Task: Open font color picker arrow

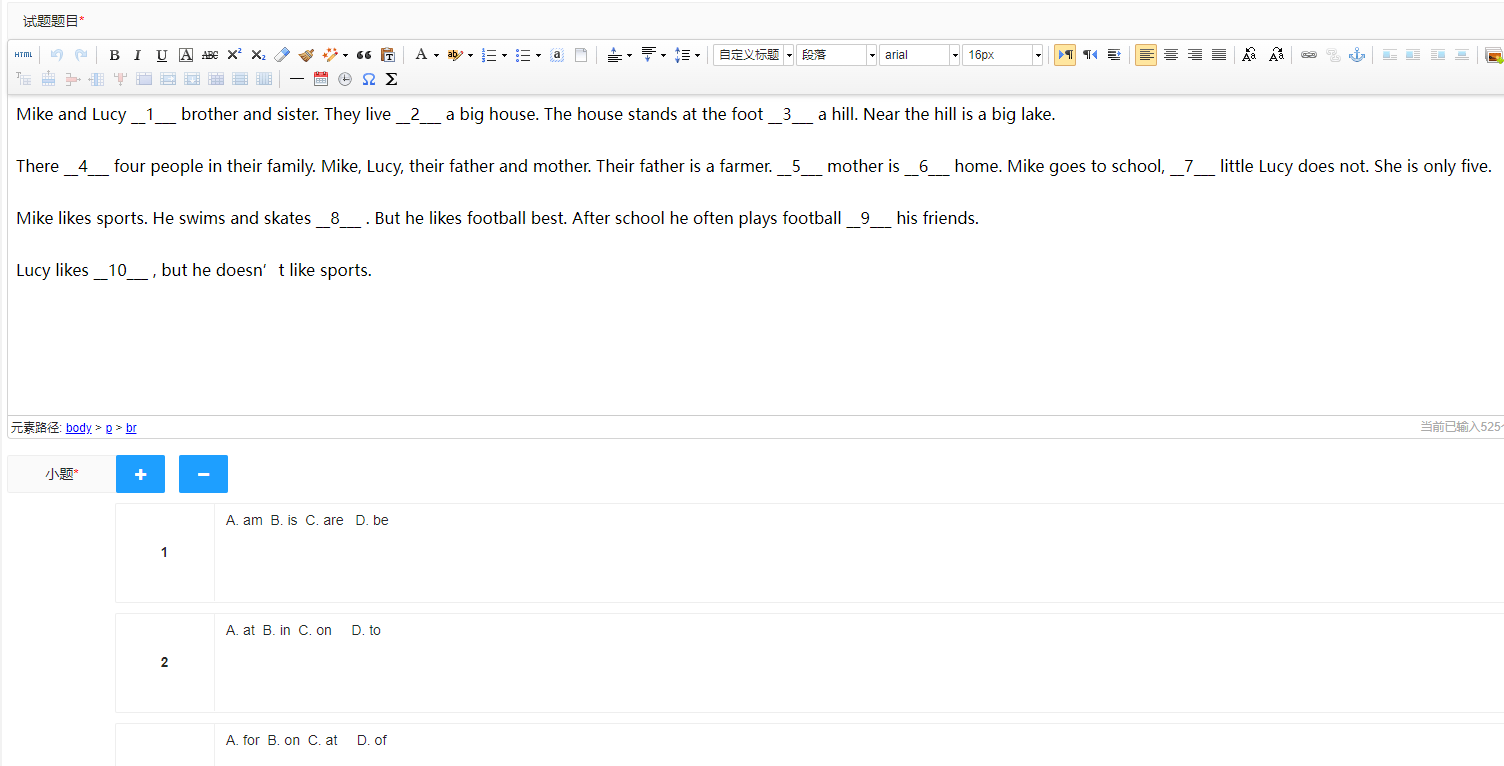Action: click(436, 55)
